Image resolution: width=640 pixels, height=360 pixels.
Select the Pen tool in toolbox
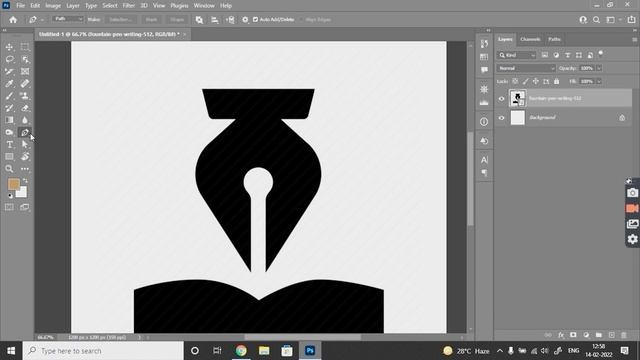25,132
